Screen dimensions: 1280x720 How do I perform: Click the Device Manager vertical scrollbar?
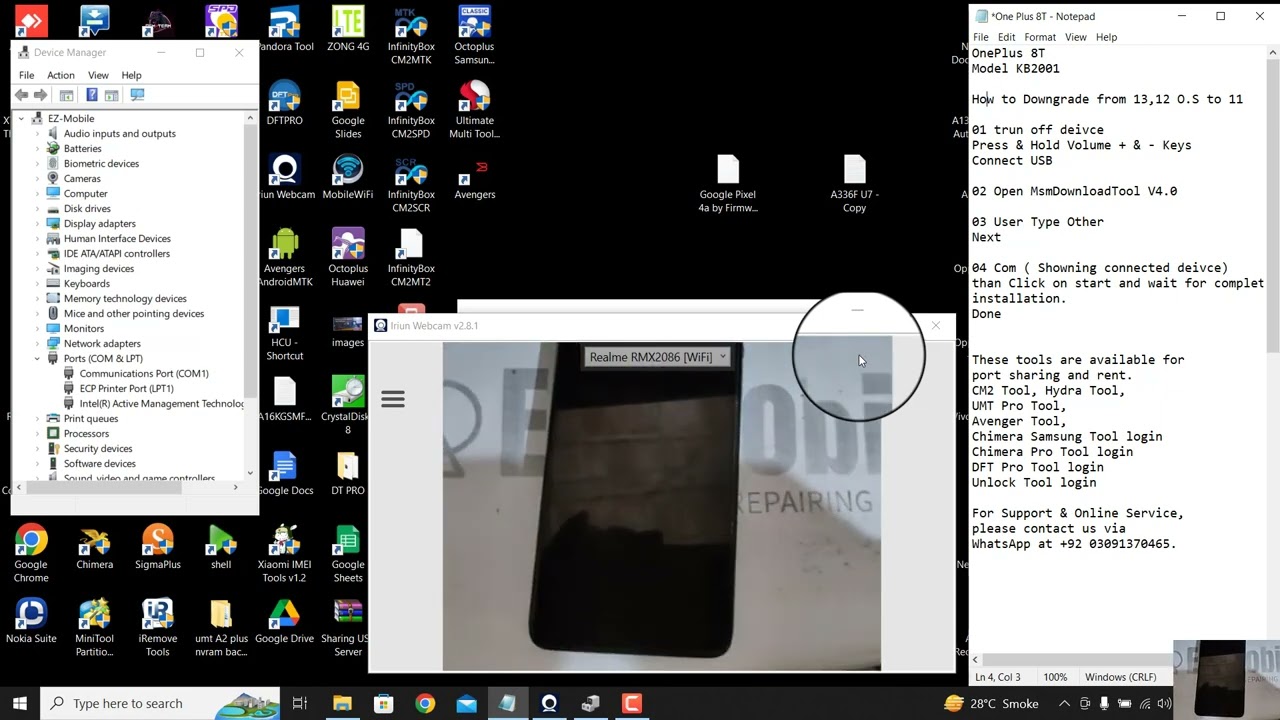pyautogui.click(x=250, y=295)
